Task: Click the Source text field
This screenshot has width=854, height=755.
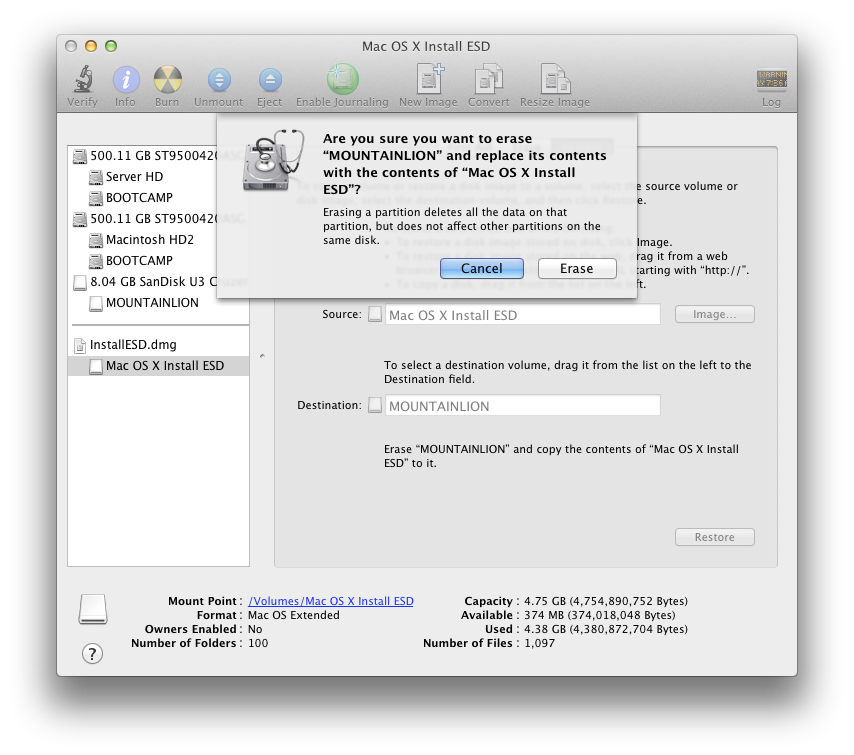Action: click(522, 315)
